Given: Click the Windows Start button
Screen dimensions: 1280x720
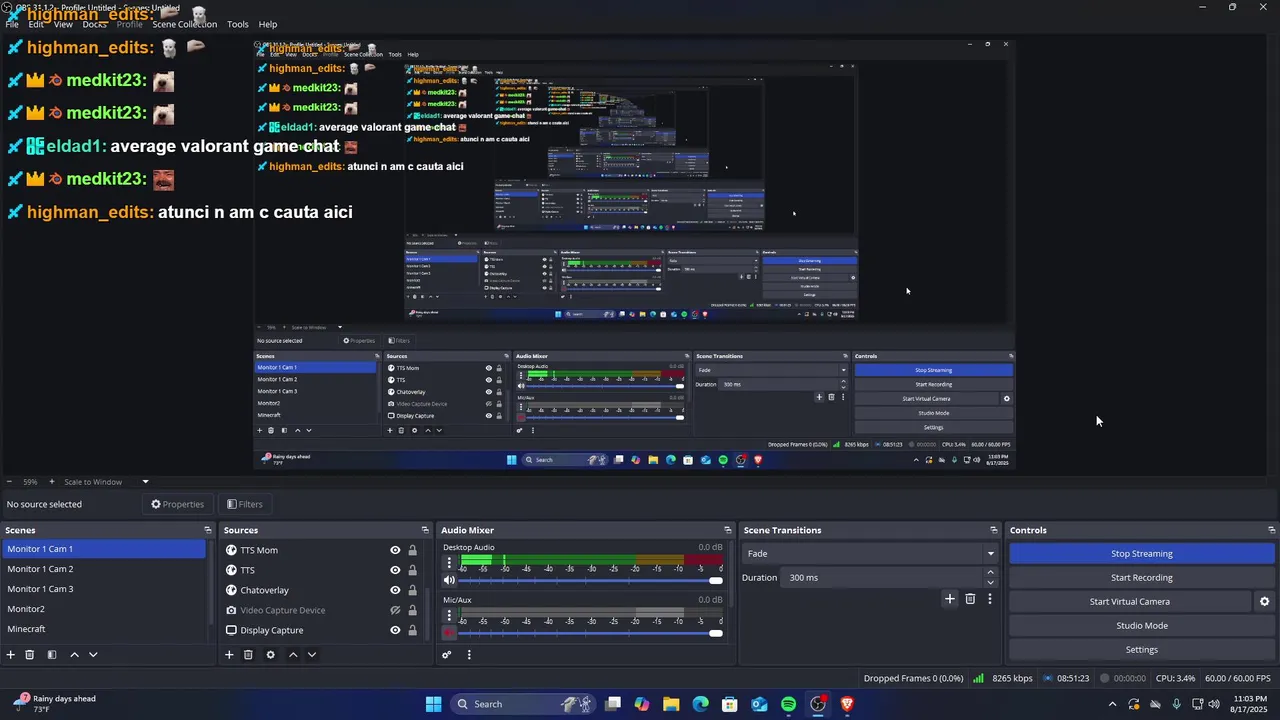Looking at the screenshot, I should (433, 704).
